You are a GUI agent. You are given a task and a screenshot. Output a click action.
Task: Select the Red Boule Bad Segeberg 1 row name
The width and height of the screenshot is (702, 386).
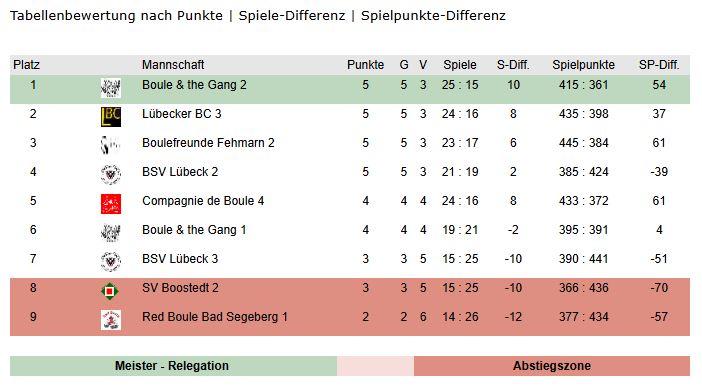click(214, 317)
